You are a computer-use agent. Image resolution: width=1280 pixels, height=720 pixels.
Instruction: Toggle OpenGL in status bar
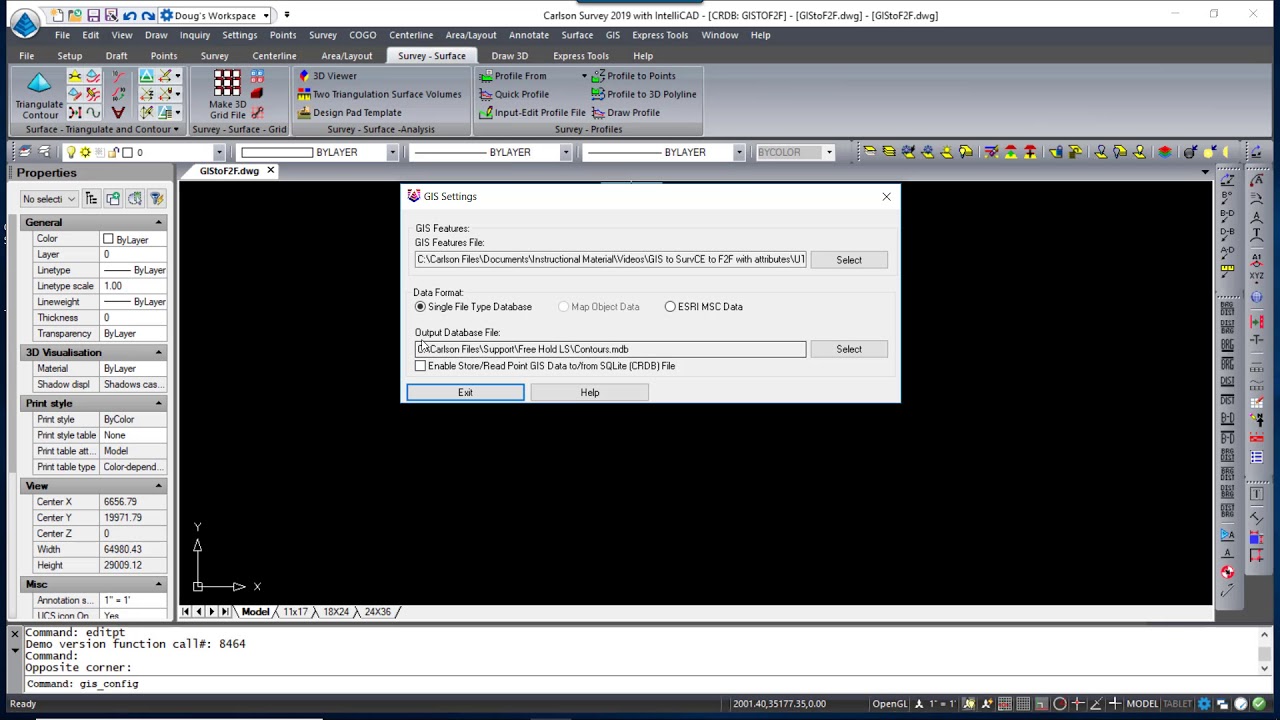(890, 704)
